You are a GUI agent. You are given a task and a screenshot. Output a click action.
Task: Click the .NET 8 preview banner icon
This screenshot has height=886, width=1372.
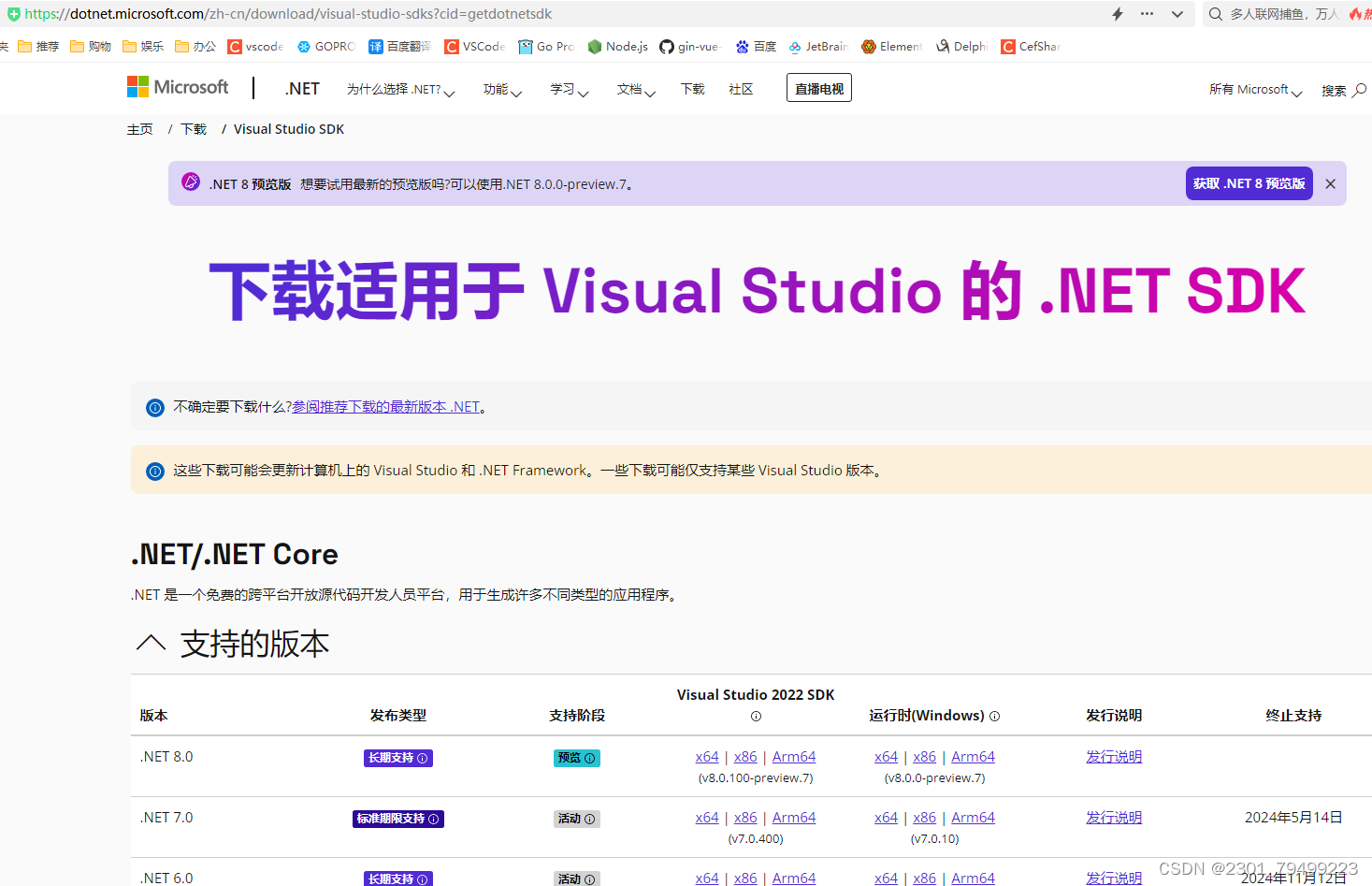coord(191,182)
